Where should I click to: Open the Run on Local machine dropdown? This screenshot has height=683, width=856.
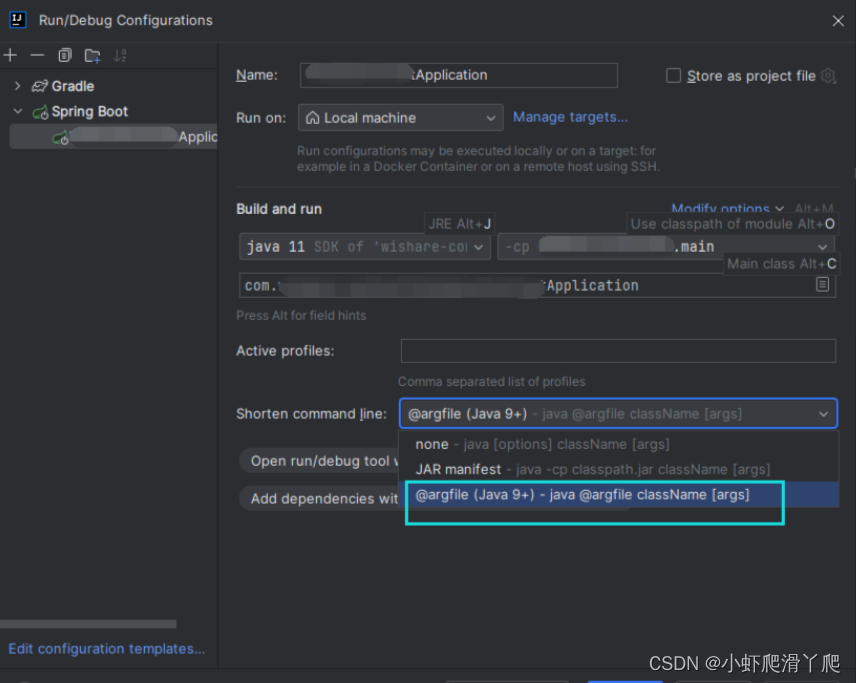pos(401,117)
